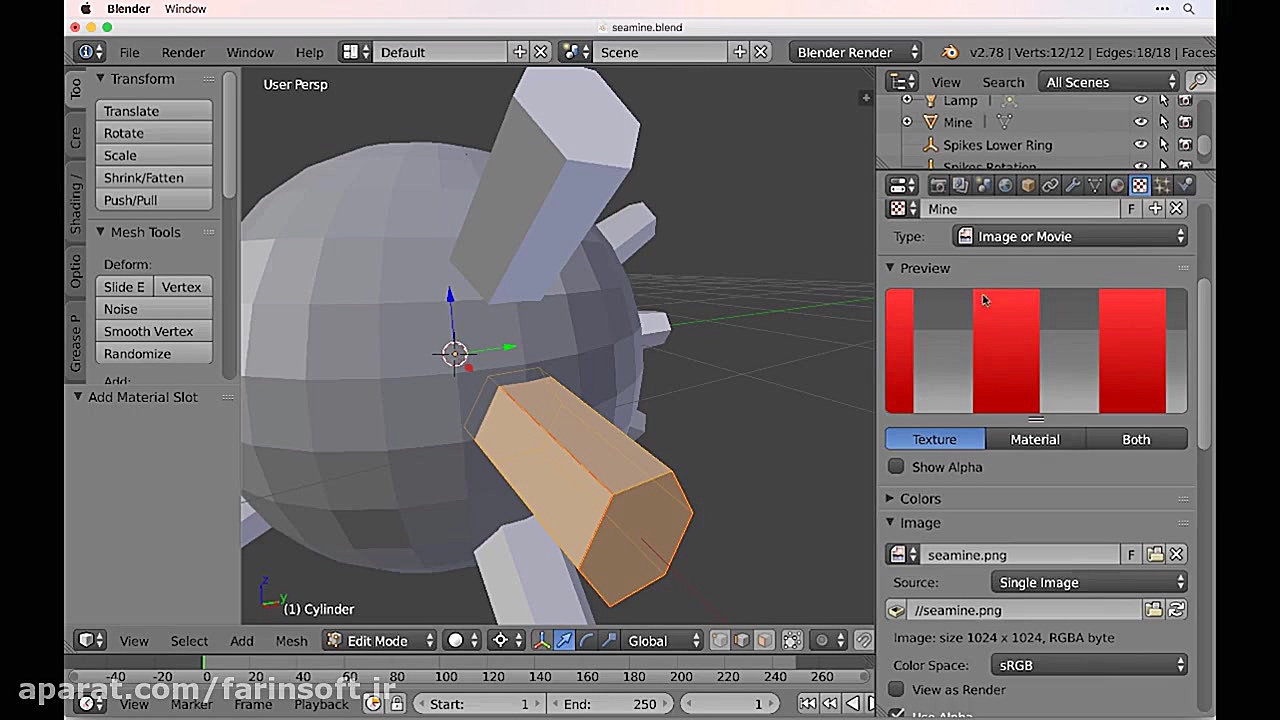This screenshot has width=1280, height=720.
Task: Expand Lamp in outliner tree
Action: 907,100
